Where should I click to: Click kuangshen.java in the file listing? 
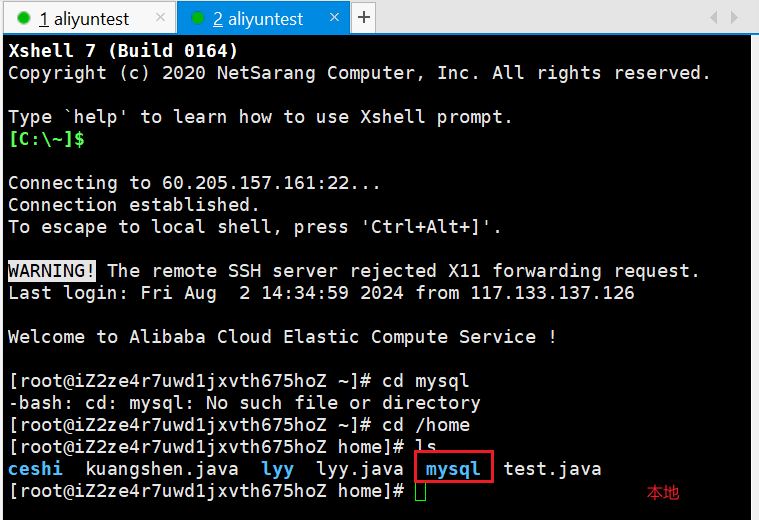(x=162, y=469)
